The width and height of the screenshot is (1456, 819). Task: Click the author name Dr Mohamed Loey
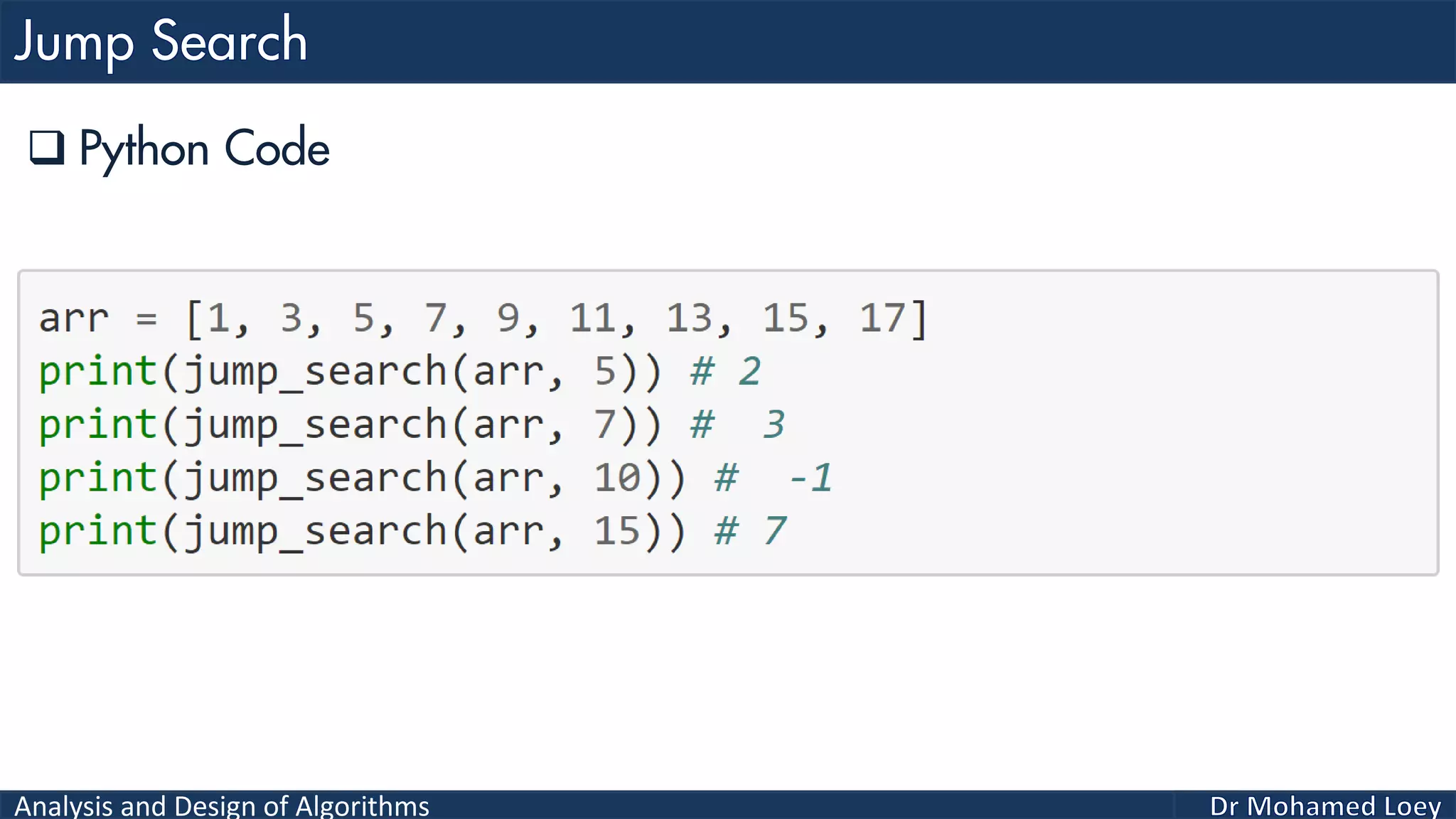(1325, 806)
